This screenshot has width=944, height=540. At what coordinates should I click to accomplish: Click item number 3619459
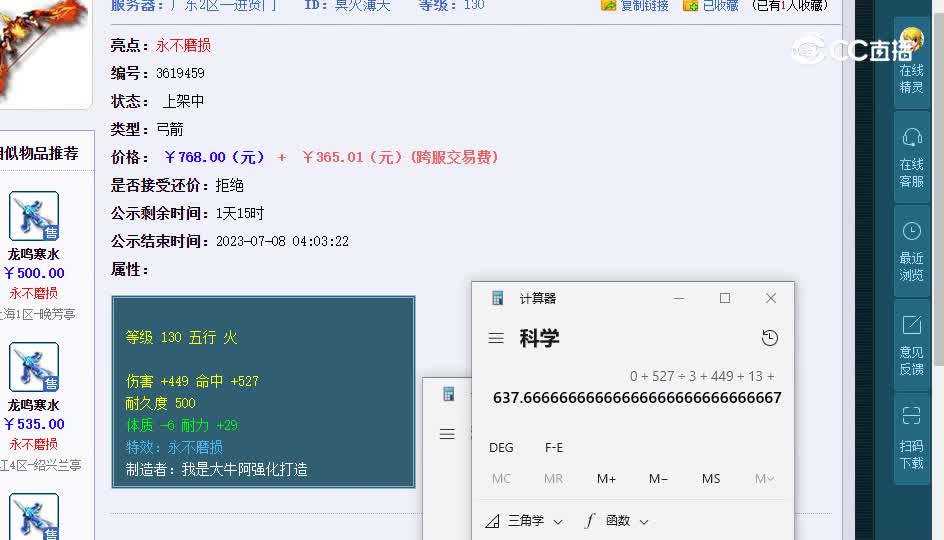180,73
